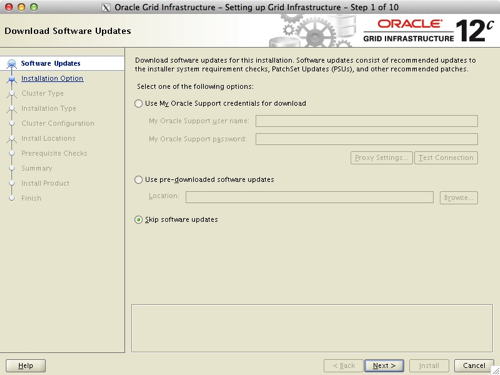Select Use My Oracle Support credentials radio button
This screenshot has height=375, width=500.
pos(139,103)
